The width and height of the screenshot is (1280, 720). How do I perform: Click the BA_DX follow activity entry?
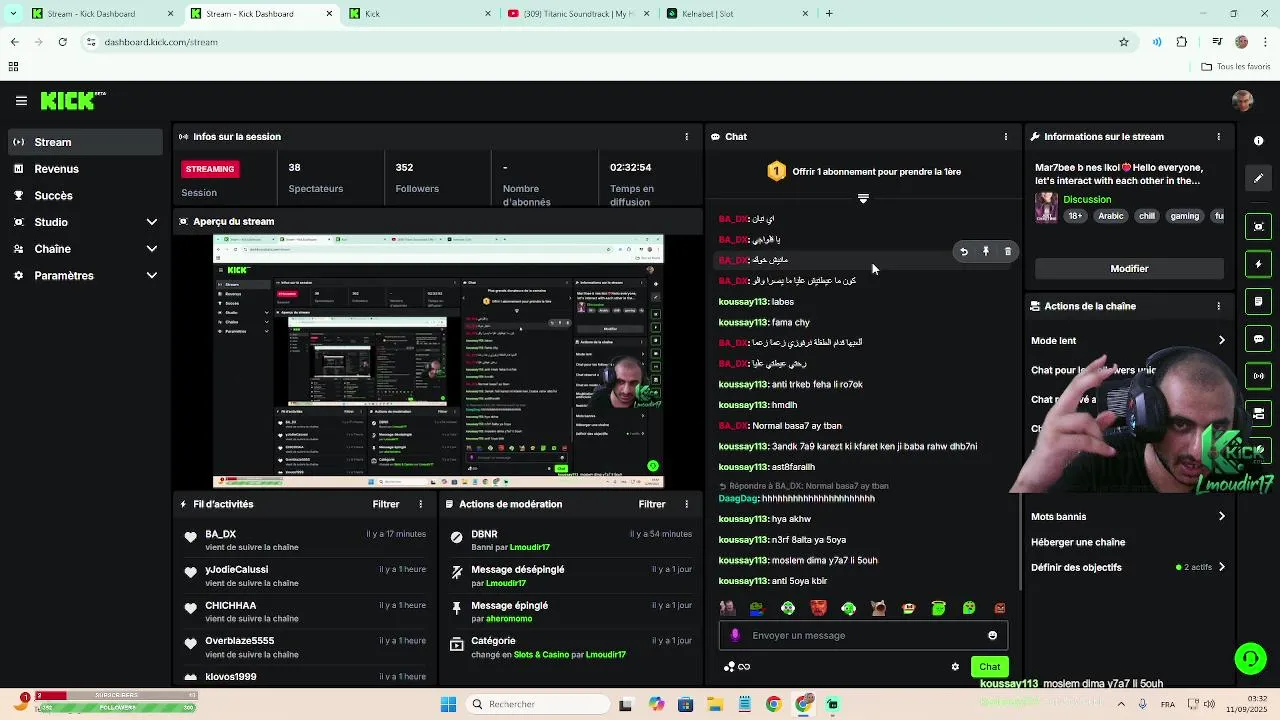click(x=303, y=541)
